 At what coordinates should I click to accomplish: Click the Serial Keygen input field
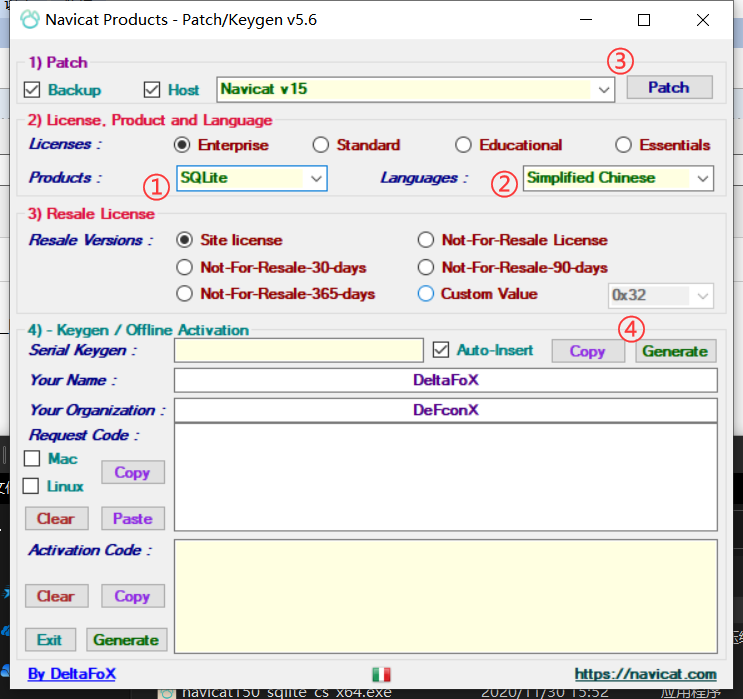click(x=299, y=351)
